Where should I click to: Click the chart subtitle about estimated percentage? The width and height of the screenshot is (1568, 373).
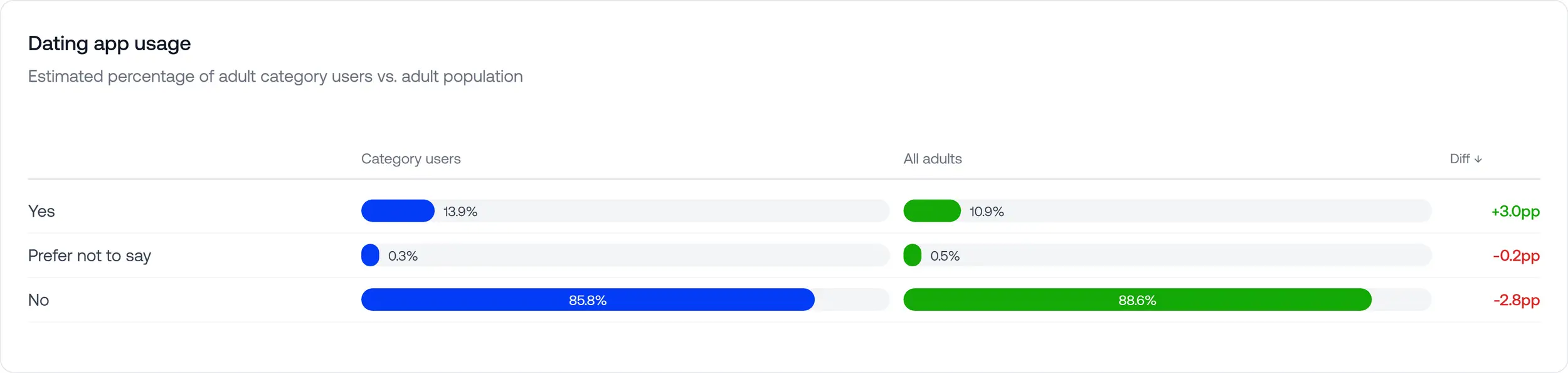tap(275, 77)
